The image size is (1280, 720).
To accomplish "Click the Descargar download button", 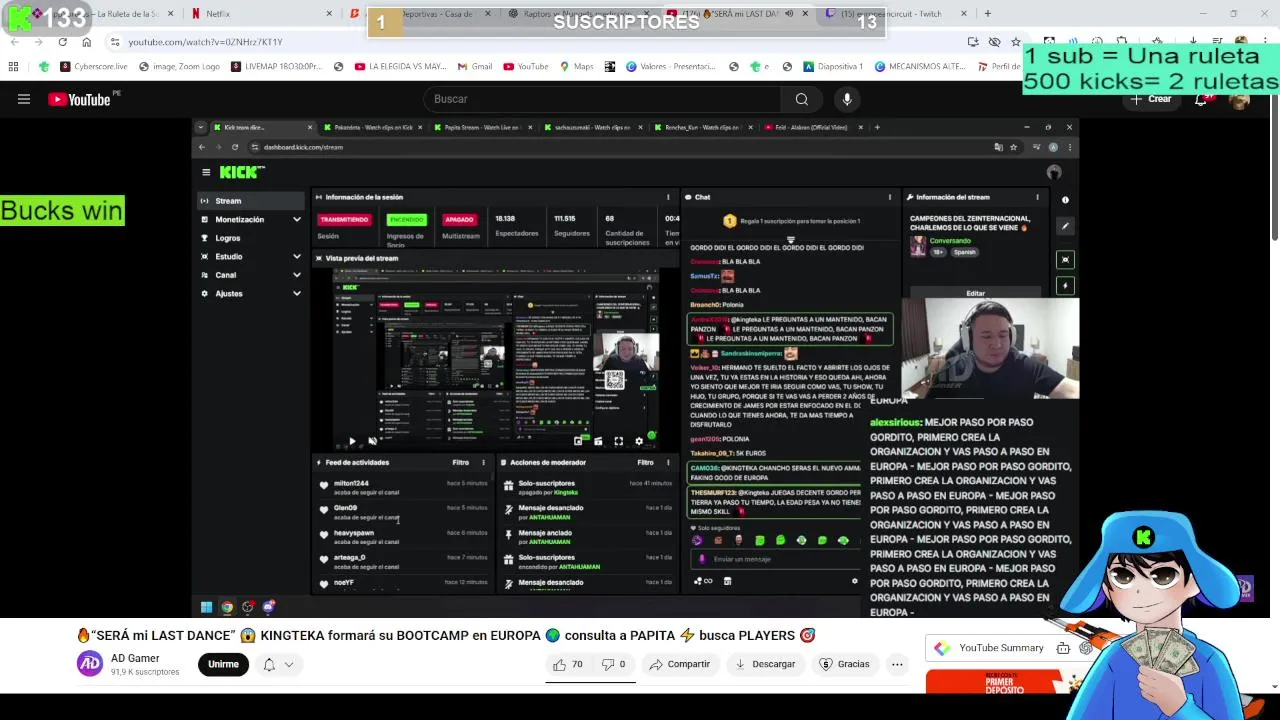I will [x=765, y=664].
